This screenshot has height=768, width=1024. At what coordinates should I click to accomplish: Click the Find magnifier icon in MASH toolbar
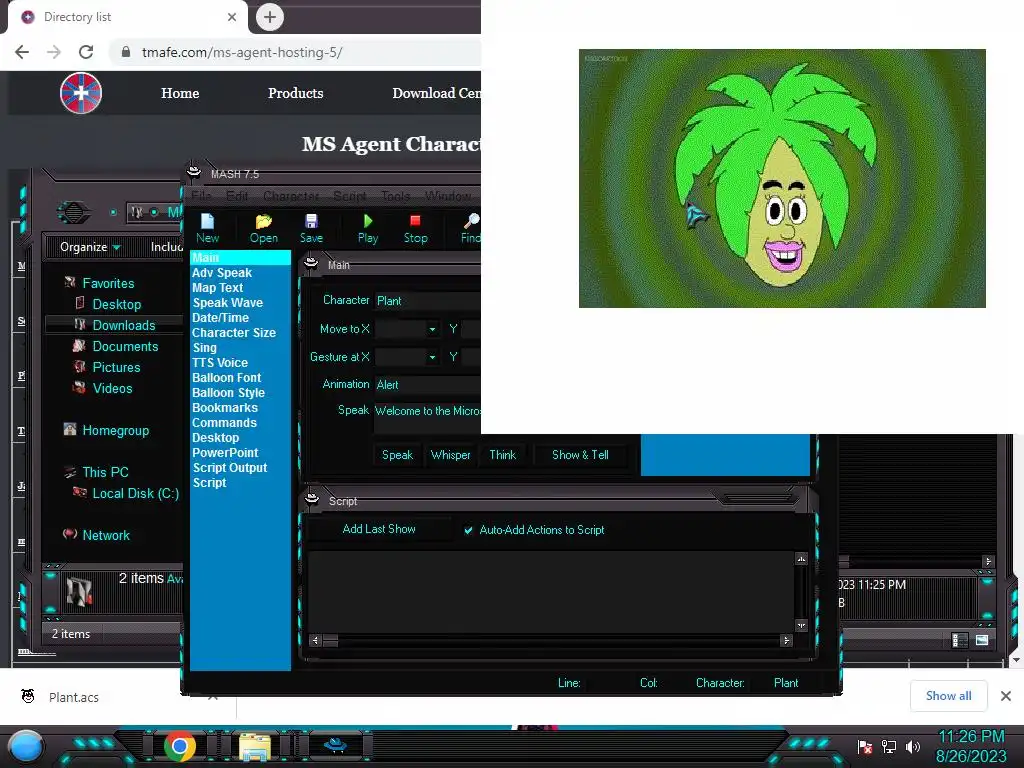471,221
